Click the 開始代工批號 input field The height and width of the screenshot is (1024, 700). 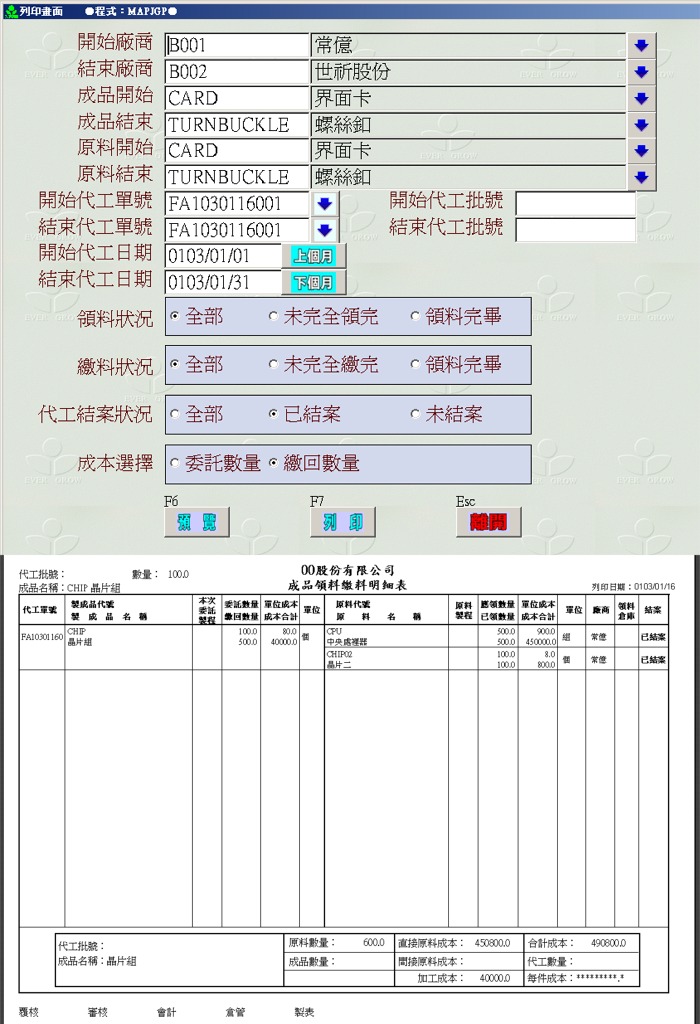pos(575,204)
